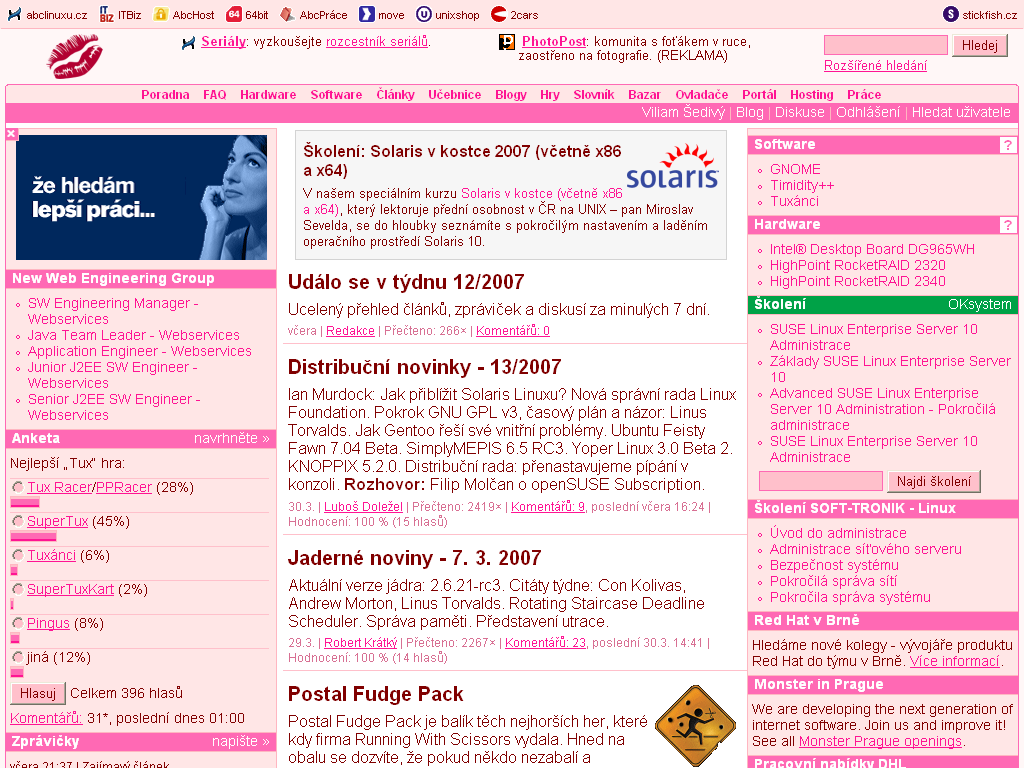Open the abclinuxu.cz network site icon
The image size is (1024, 768).
(x=14, y=14)
